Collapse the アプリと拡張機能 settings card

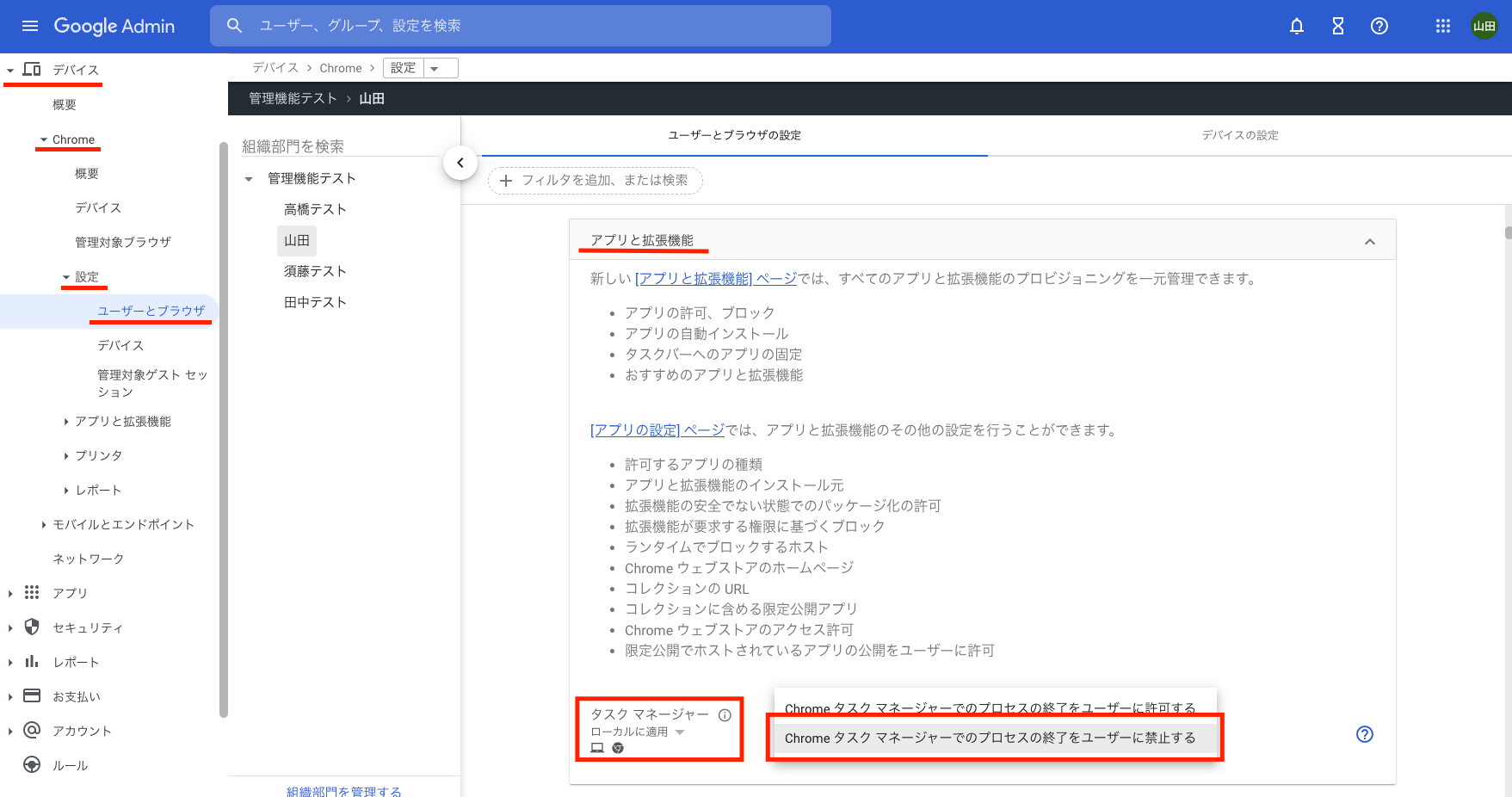(1370, 242)
